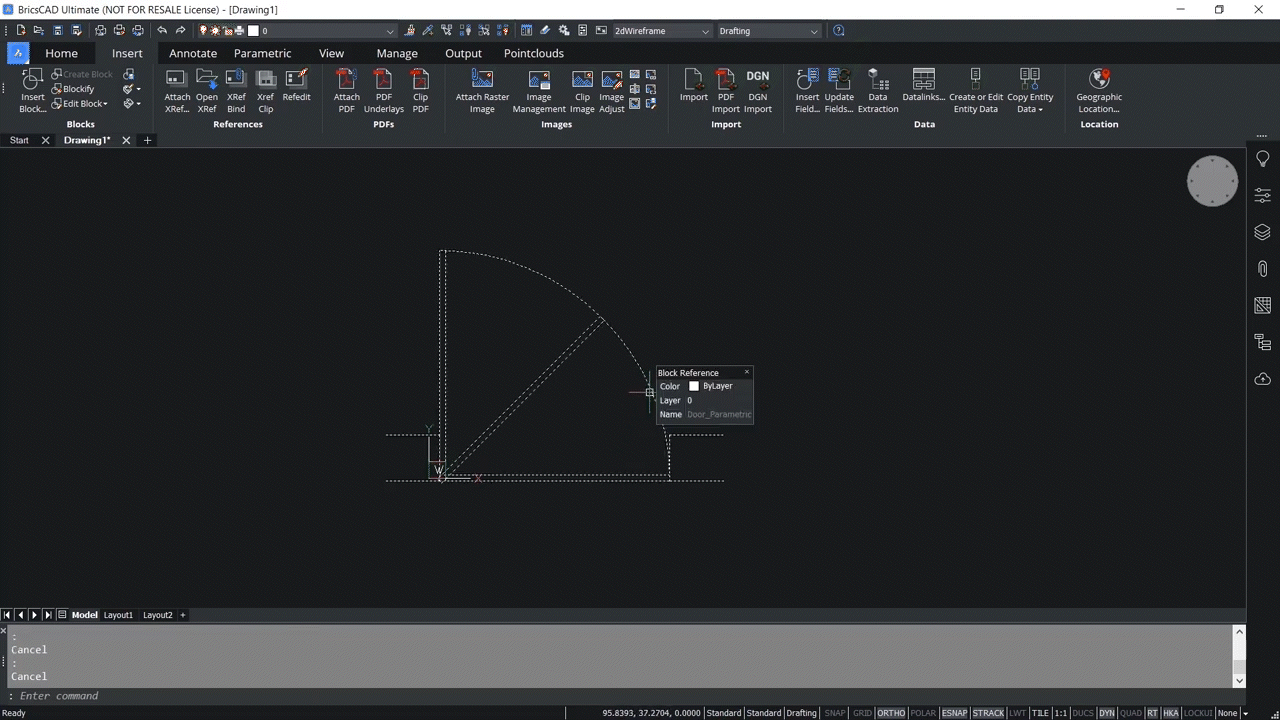Open the Geographic Location tool
This screenshot has height=720, width=1280.
tap(1099, 91)
